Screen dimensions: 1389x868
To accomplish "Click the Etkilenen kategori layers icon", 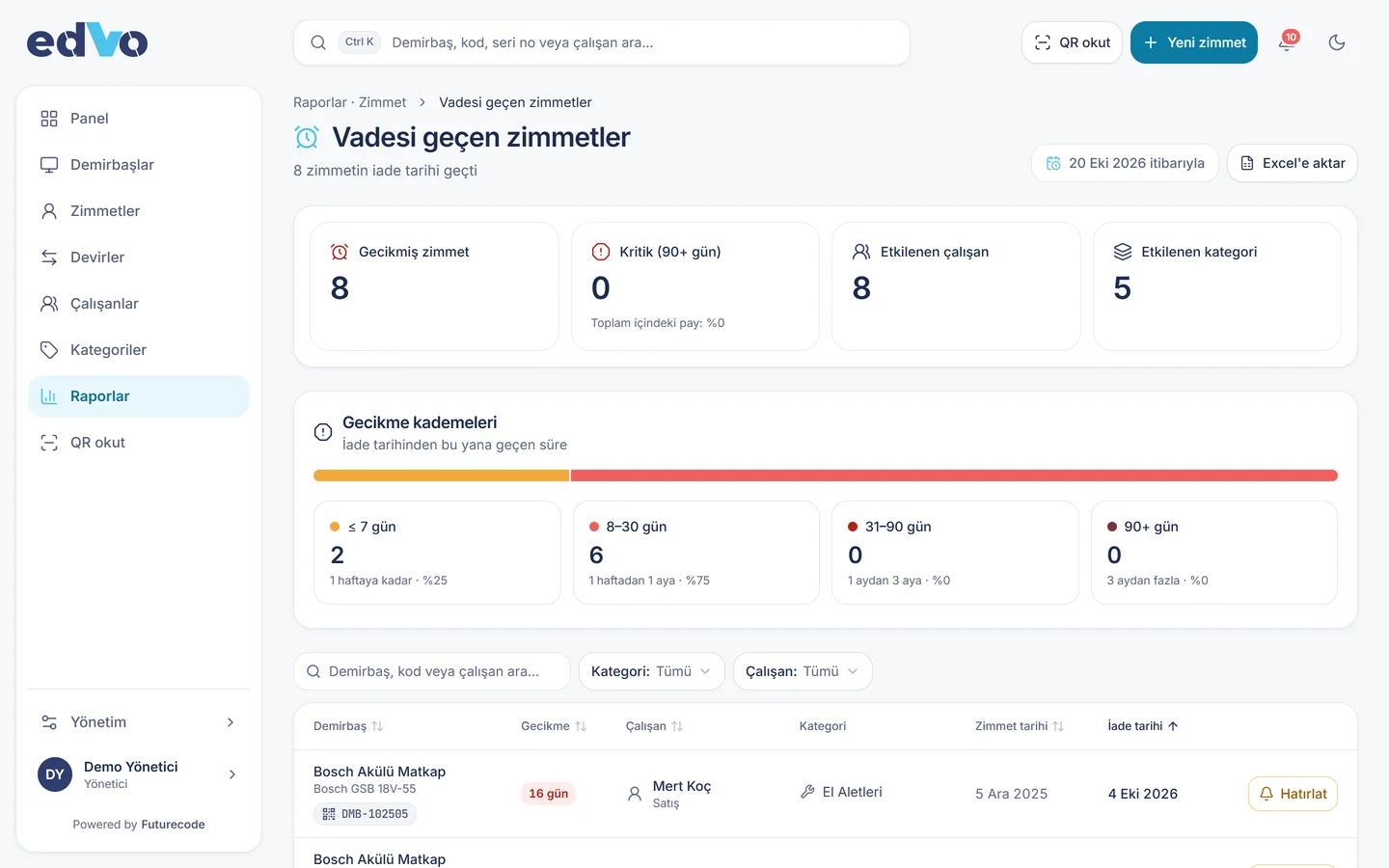I will coord(1123,252).
